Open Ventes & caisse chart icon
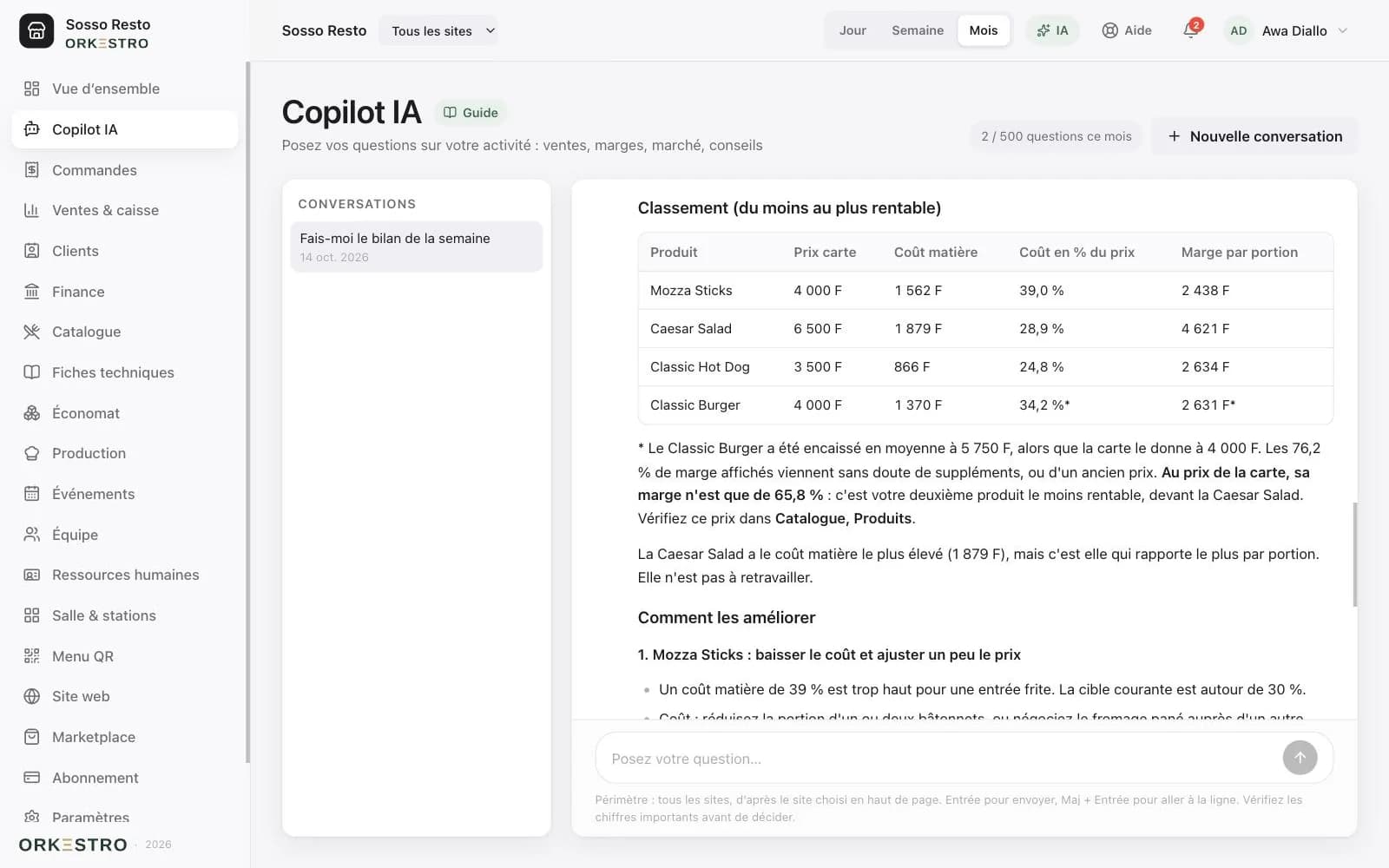The width and height of the screenshot is (1389, 868). (x=32, y=210)
